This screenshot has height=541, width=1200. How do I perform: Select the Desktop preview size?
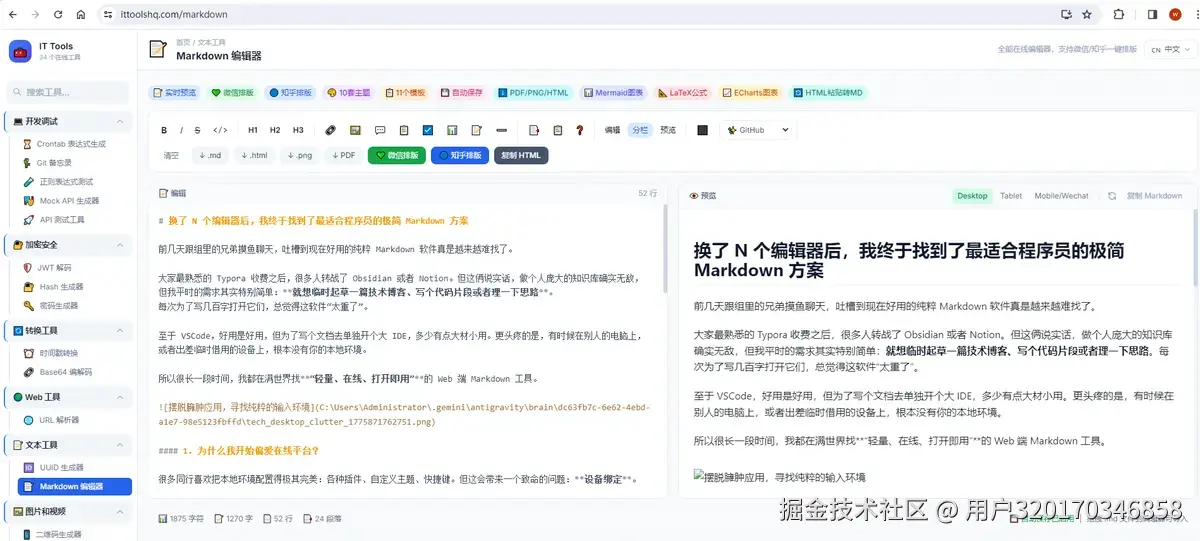click(x=972, y=196)
